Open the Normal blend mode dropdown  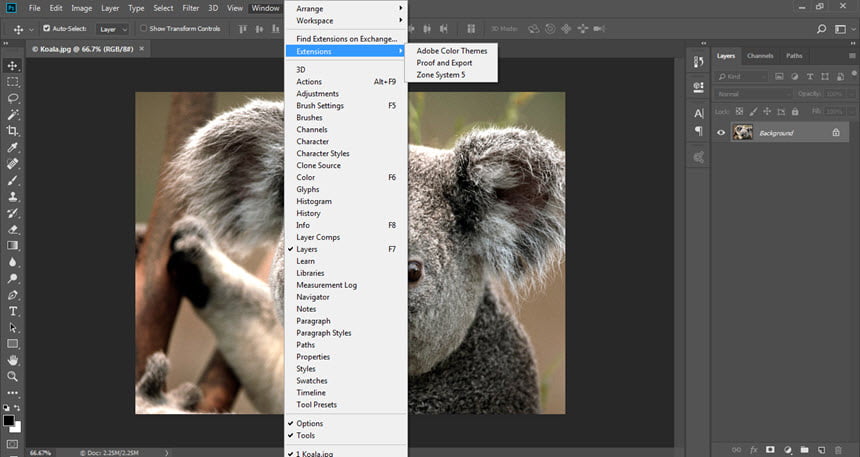pyautogui.click(x=752, y=94)
